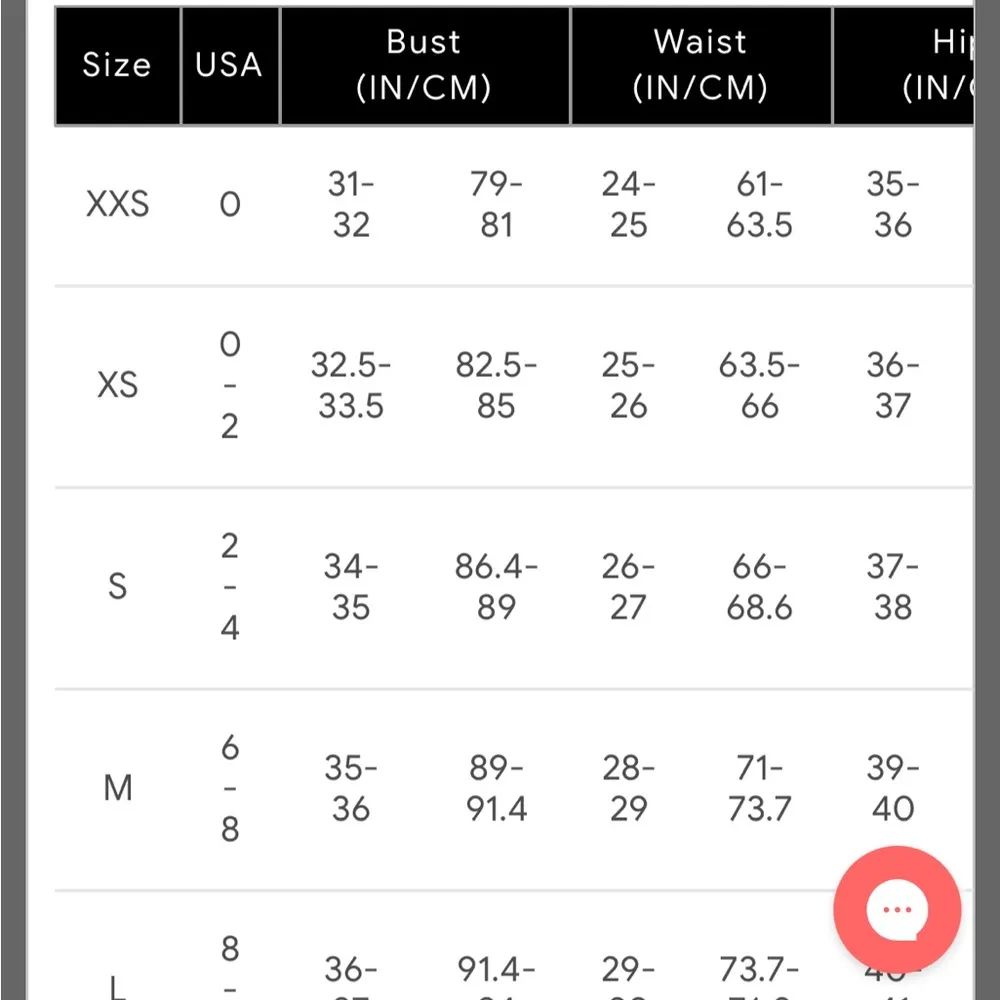Viewport: 1000px width, 1000px height.
Task: Click the 86.4-89 bust centimeters cell
Action: pos(496,587)
